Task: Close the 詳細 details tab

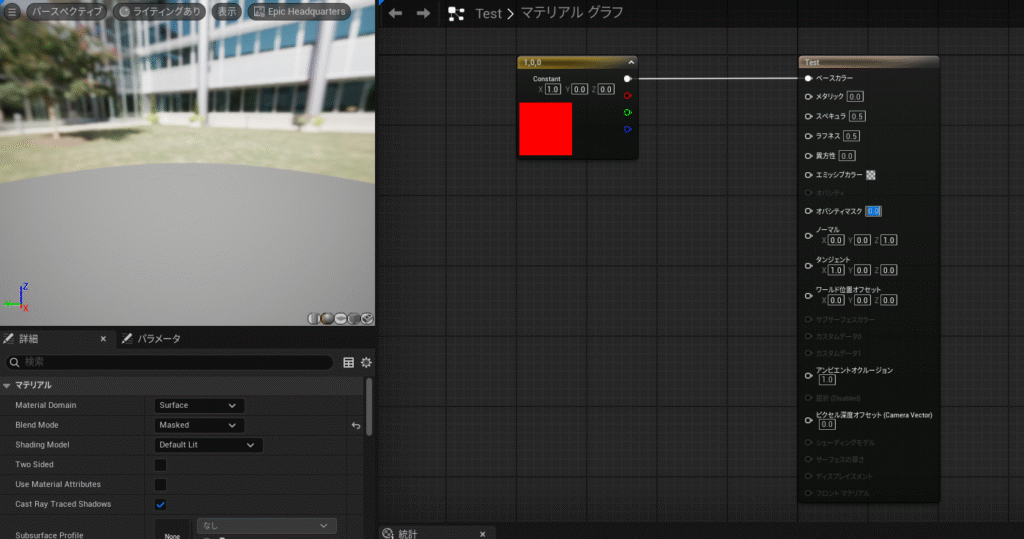Action: [x=103, y=338]
